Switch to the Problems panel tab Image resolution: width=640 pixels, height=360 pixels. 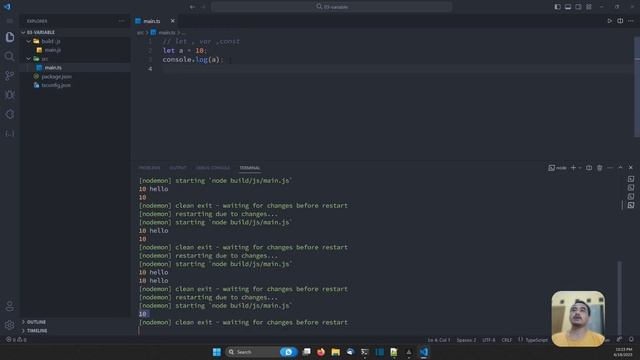pyautogui.click(x=149, y=168)
